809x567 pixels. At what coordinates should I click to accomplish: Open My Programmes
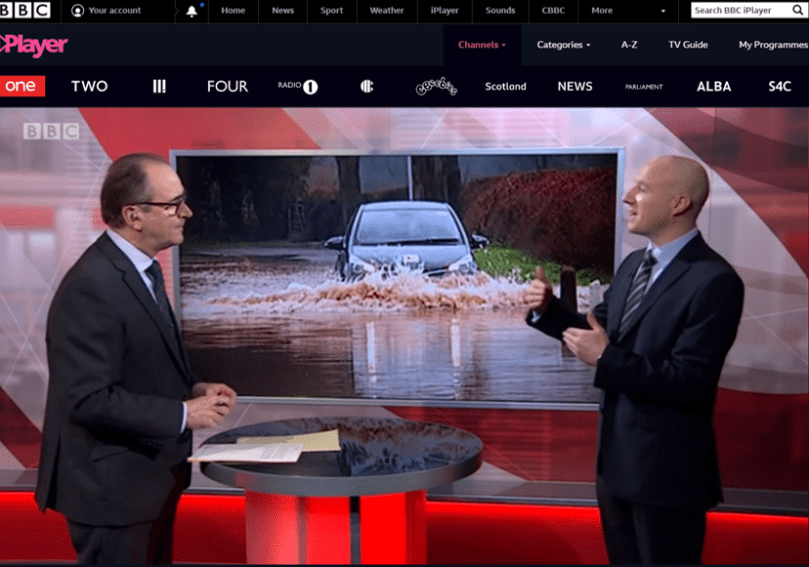click(772, 44)
